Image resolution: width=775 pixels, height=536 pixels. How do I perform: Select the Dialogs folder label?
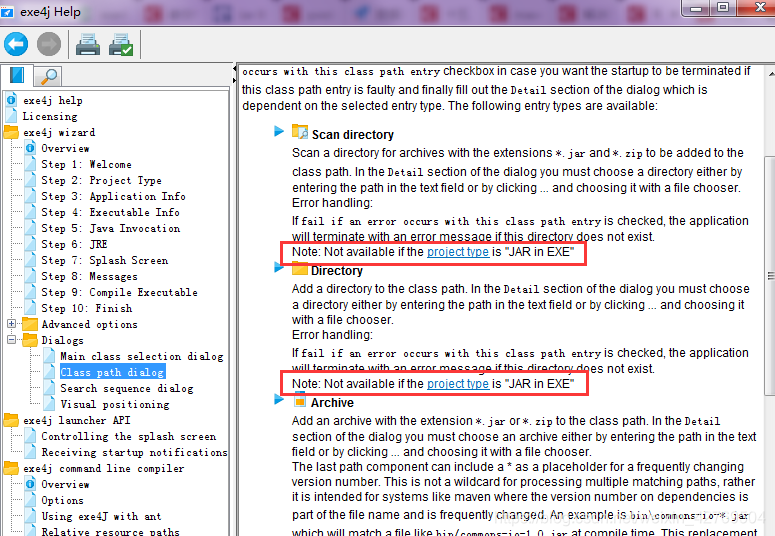62,340
